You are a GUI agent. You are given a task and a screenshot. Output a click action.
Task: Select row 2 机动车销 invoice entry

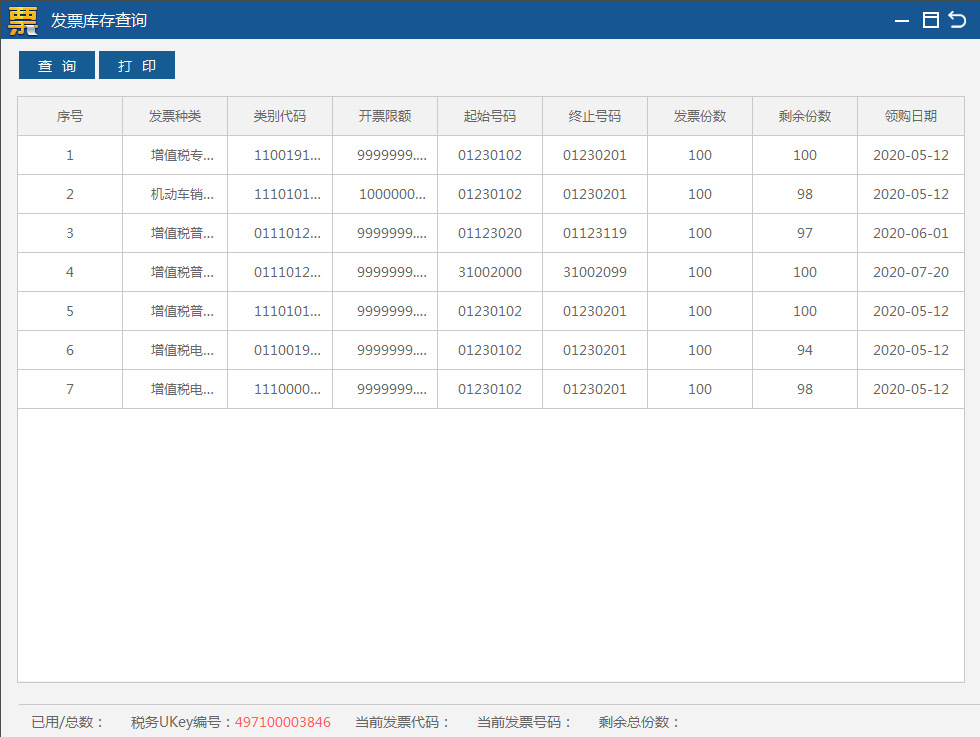point(182,194)
